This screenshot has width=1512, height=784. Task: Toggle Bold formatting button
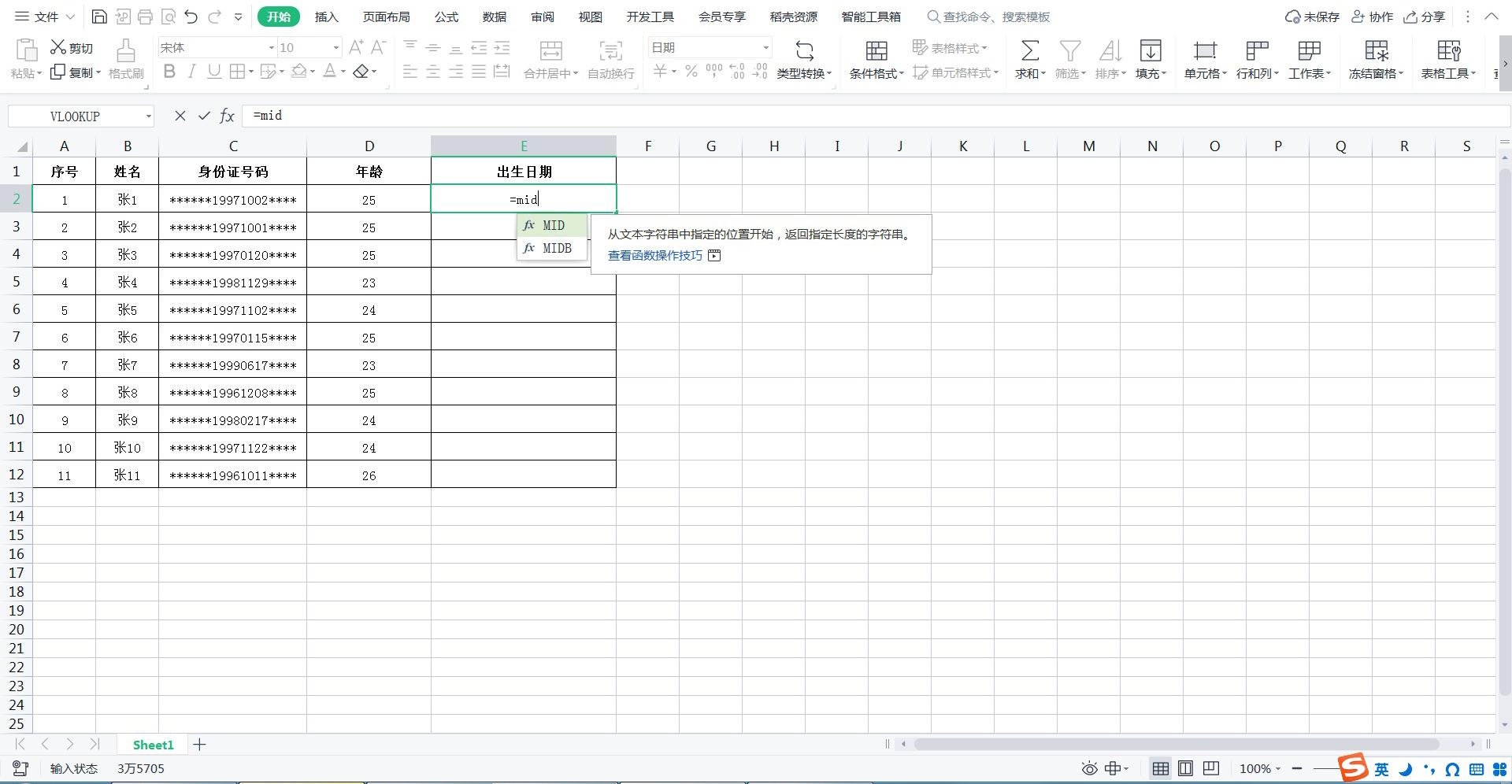click(x=169, y=72)
